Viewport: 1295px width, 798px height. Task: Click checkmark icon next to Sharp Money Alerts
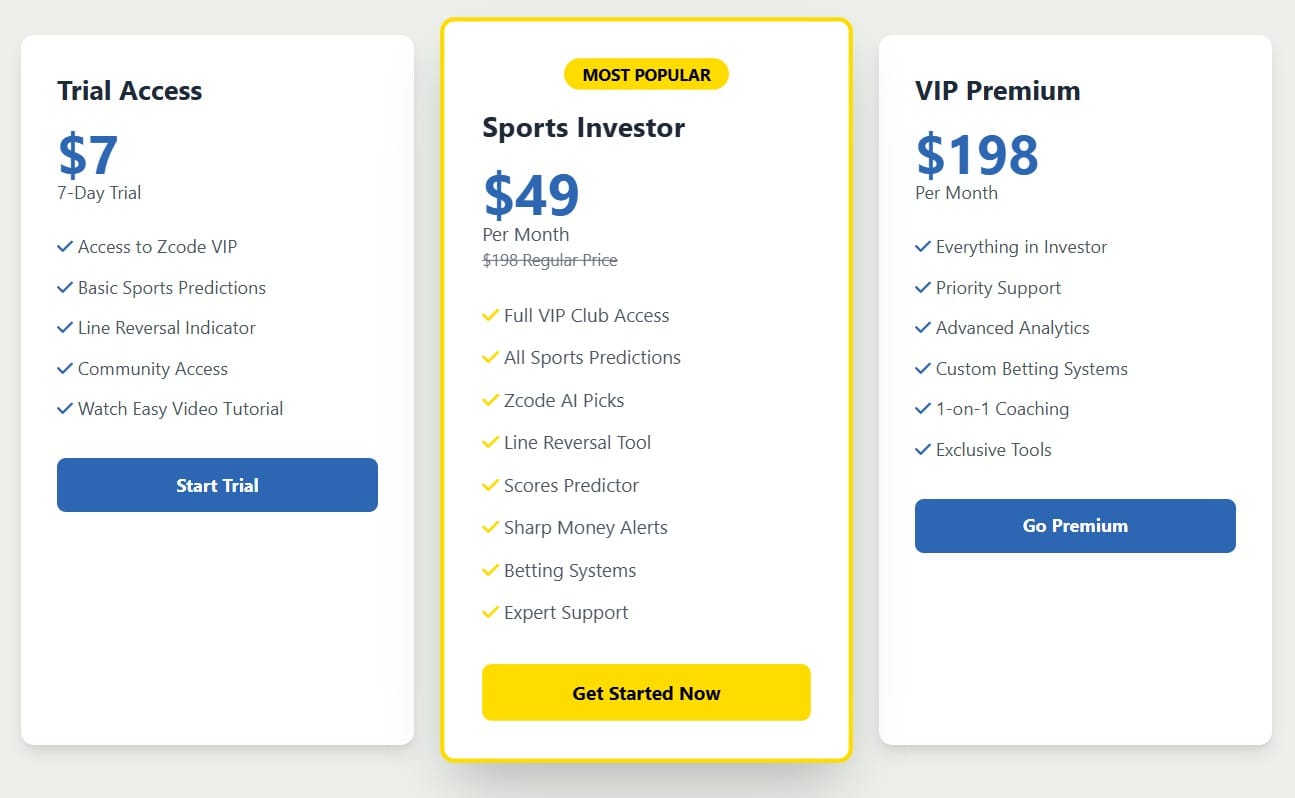click(x=490, y=528)
